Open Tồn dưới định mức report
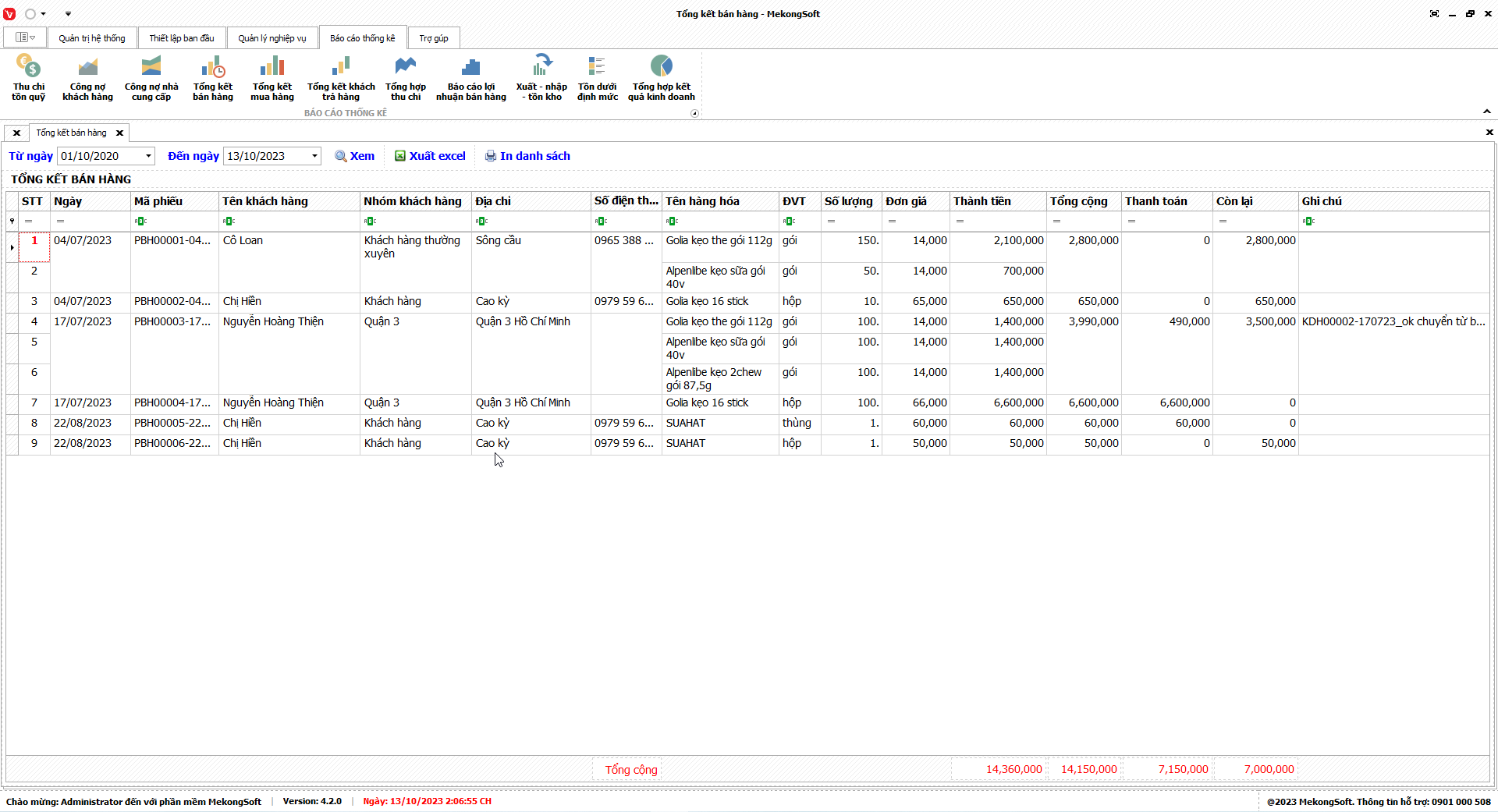This screenshot has height=812, width=1498. click(x=597, y=77)
